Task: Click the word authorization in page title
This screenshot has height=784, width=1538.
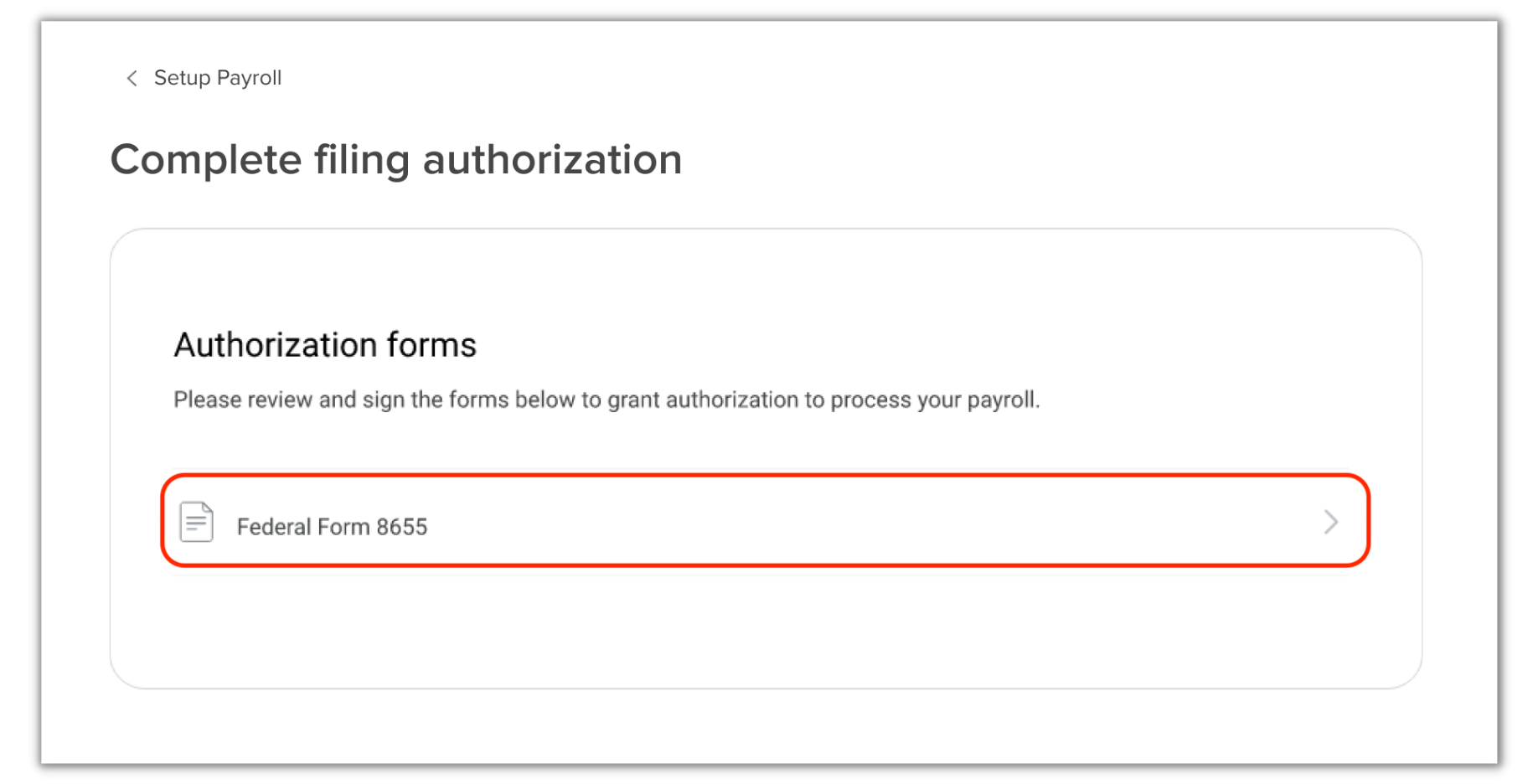Action: point(553,159)
